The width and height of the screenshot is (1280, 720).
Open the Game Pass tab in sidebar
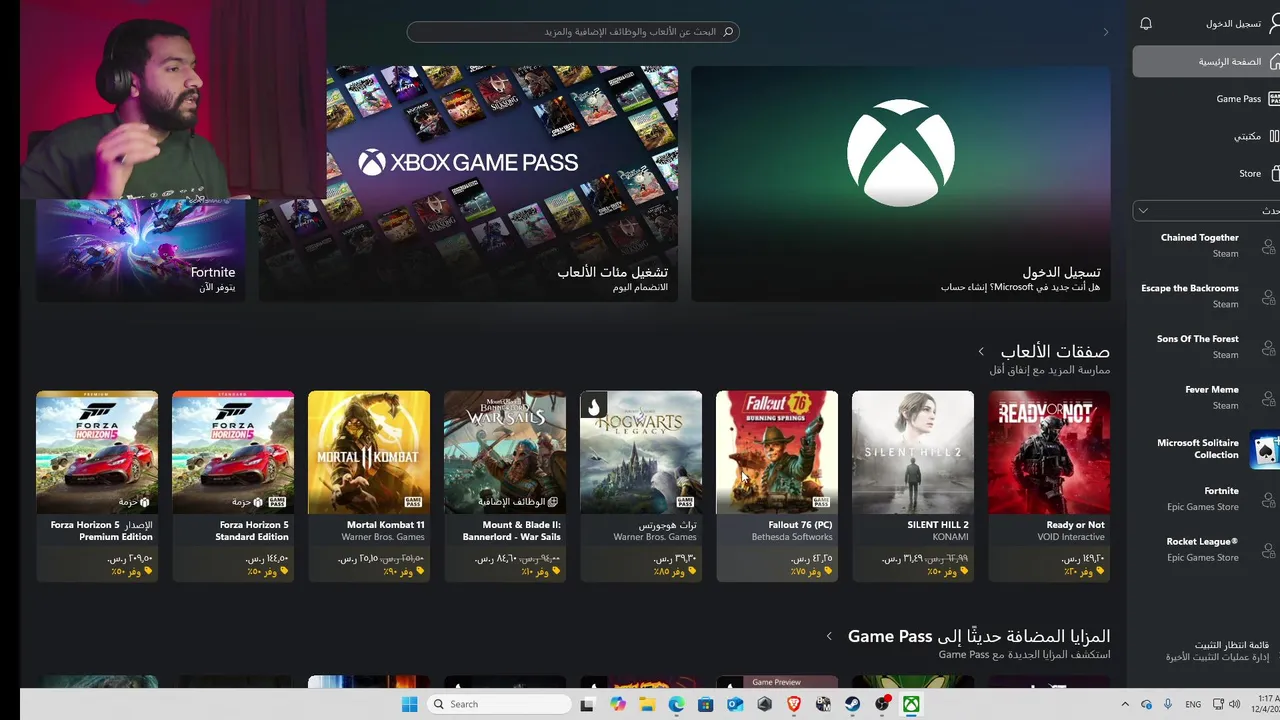[x=1206, y=99]
